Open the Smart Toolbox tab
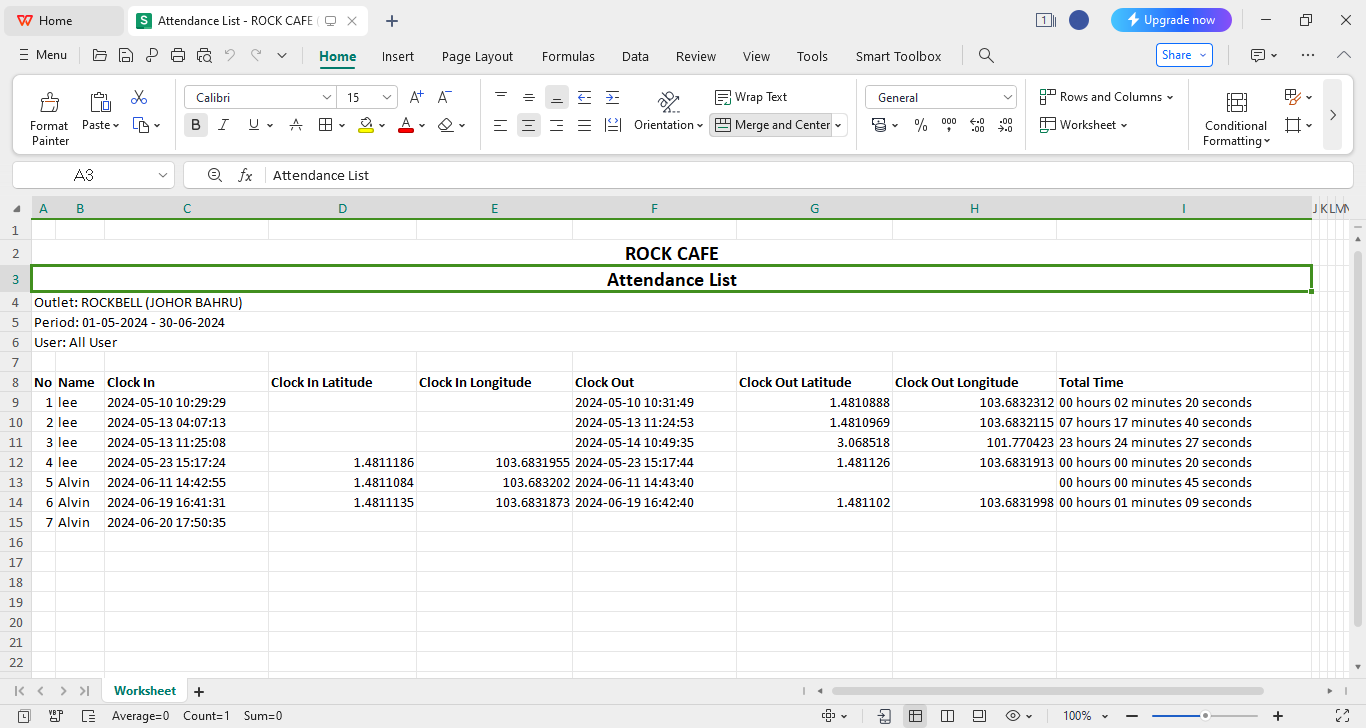The height and width of the screenshot is (728, 1366). [898, 56]
